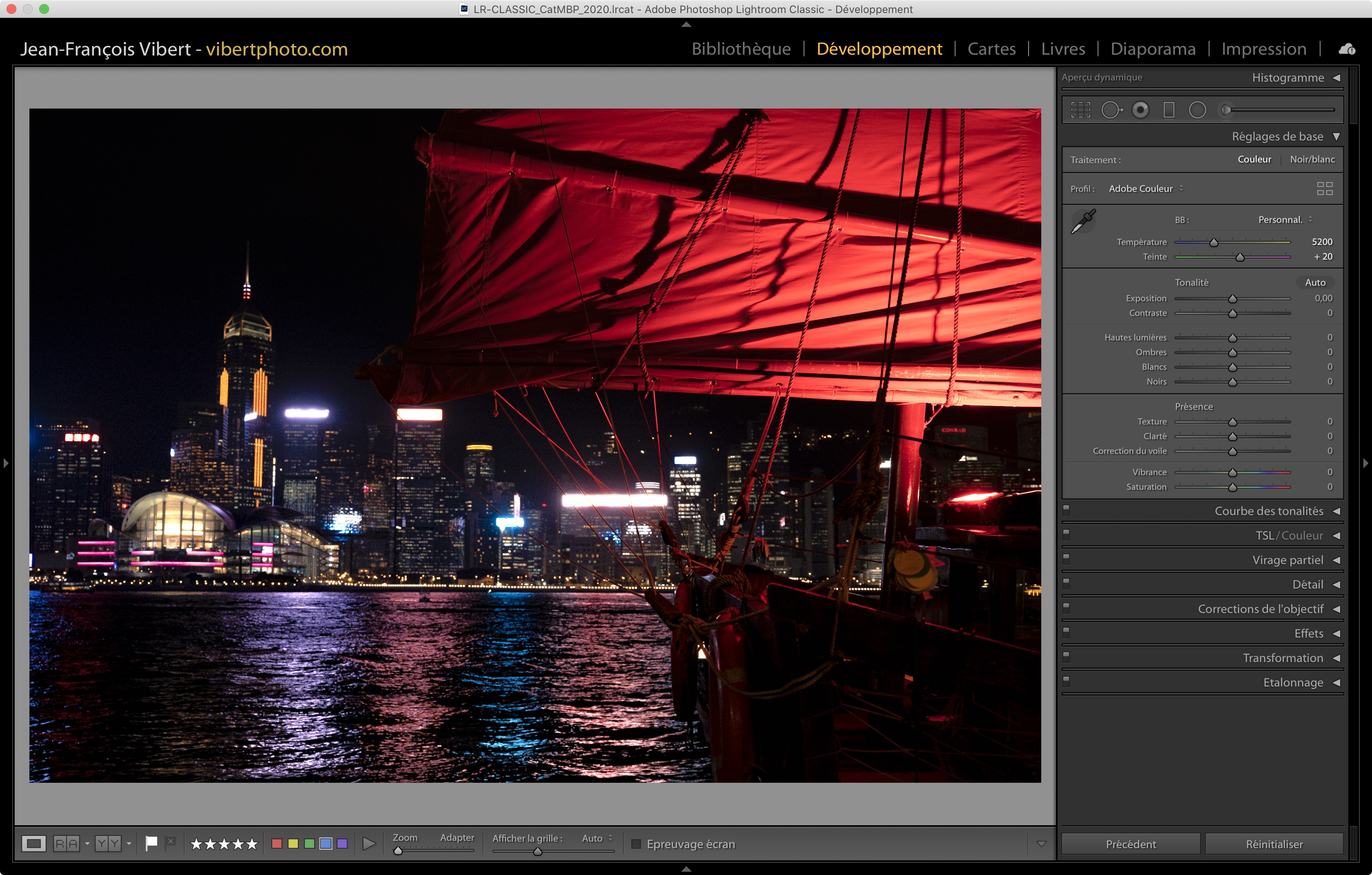Viewport: 1372px width, 875px height.
Task: Enable the Epreuvage écran checkbox
Action: [637, 844]
